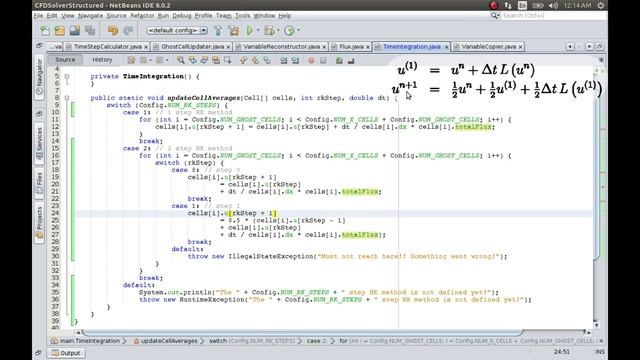Close the Flux.java tab

(x=368, y=47)
